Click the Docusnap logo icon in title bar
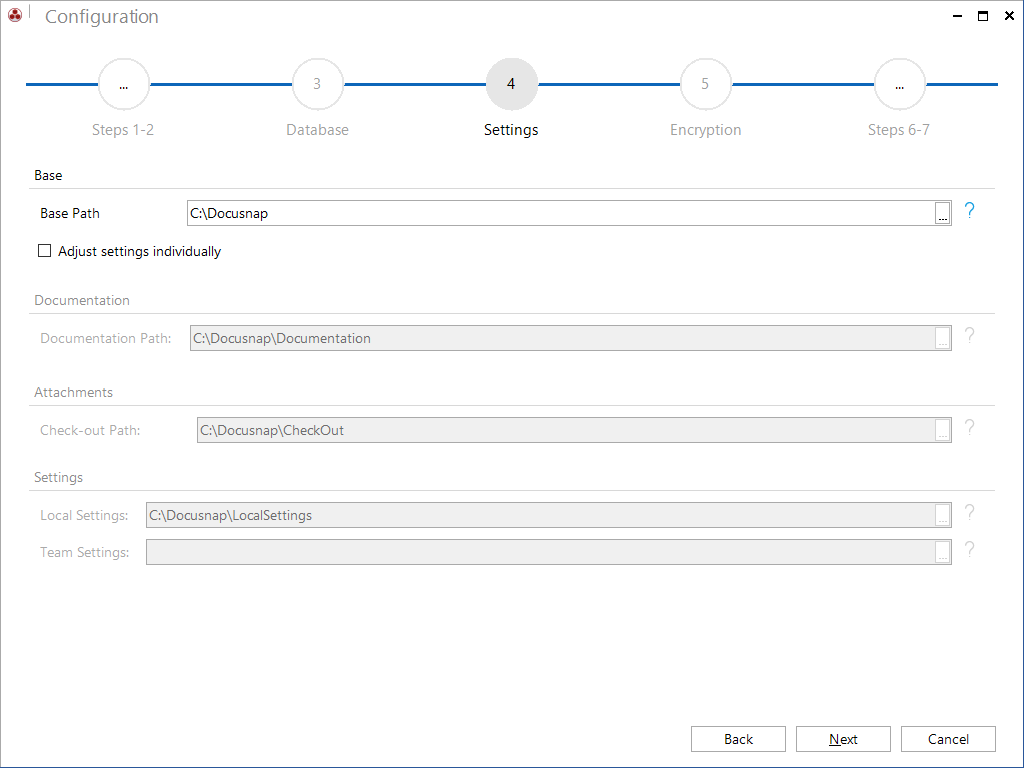1024x768 pixels. point(15,14)
